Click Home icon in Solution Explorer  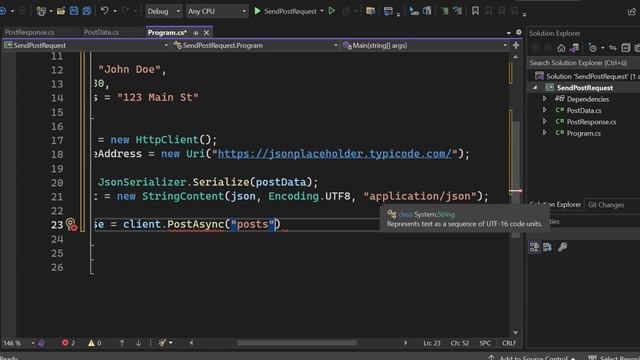point(561,48)
